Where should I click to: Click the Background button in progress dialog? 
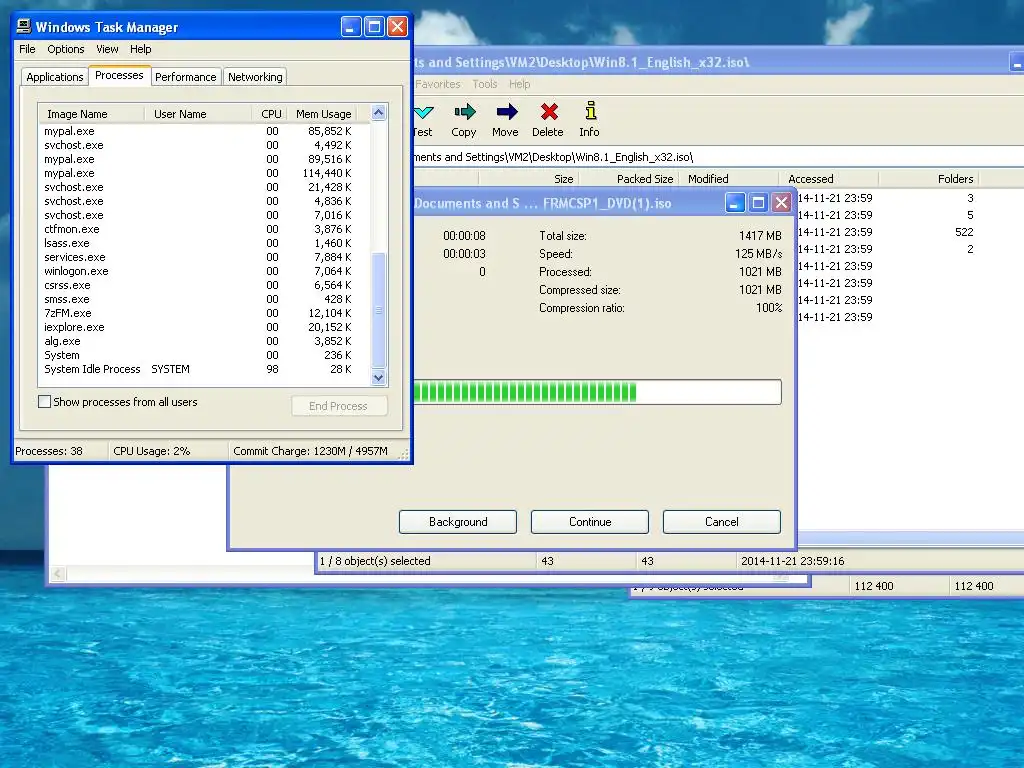click(458, 522)
